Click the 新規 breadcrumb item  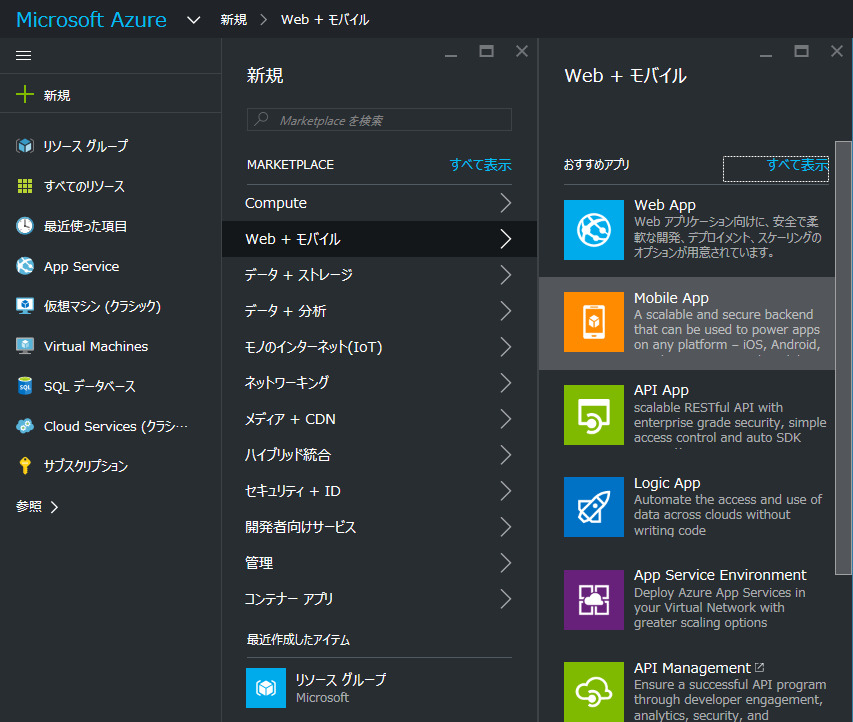234,20
